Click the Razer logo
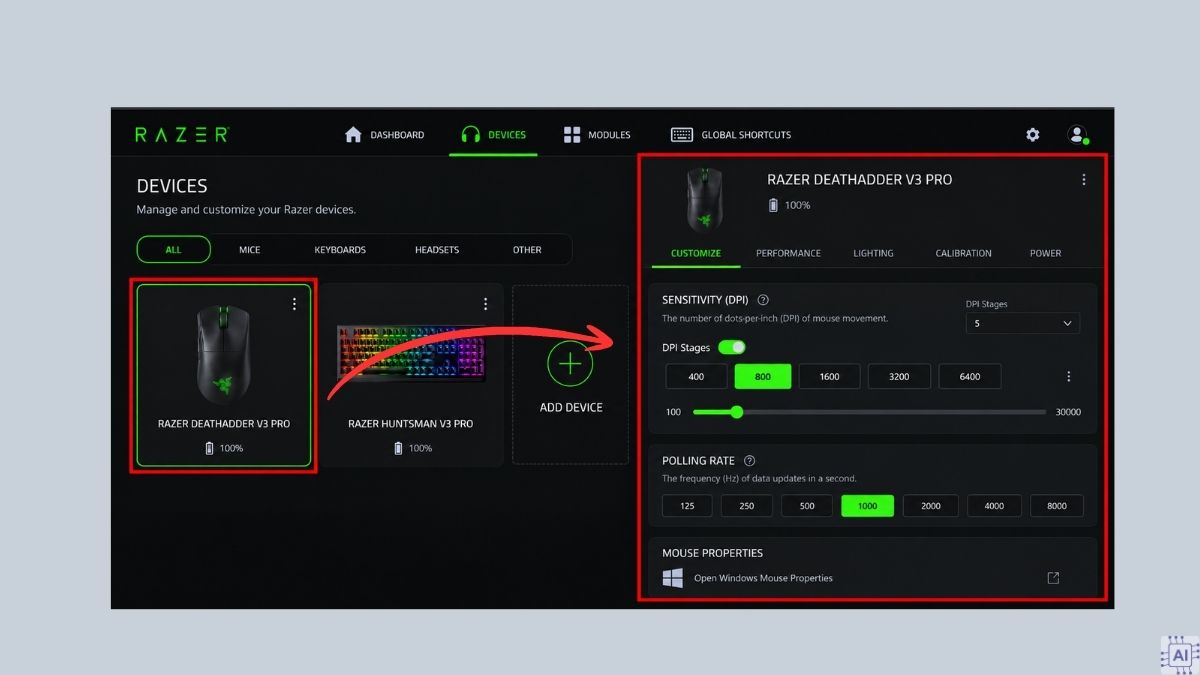 [x=182, y=134]
